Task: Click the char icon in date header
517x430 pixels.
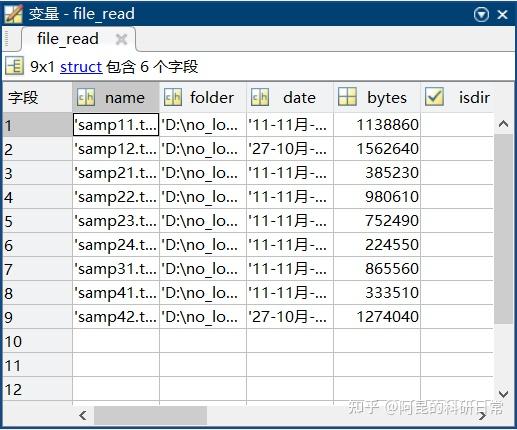Action: [260, 97]
